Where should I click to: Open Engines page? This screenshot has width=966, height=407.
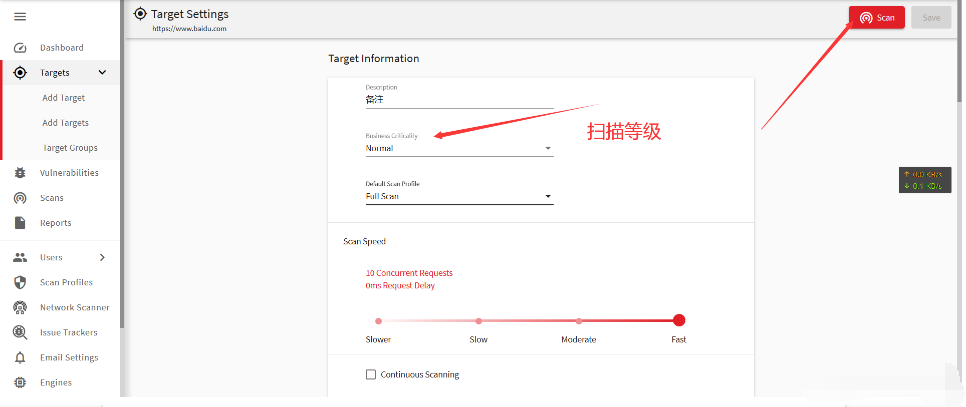point(56,382)
